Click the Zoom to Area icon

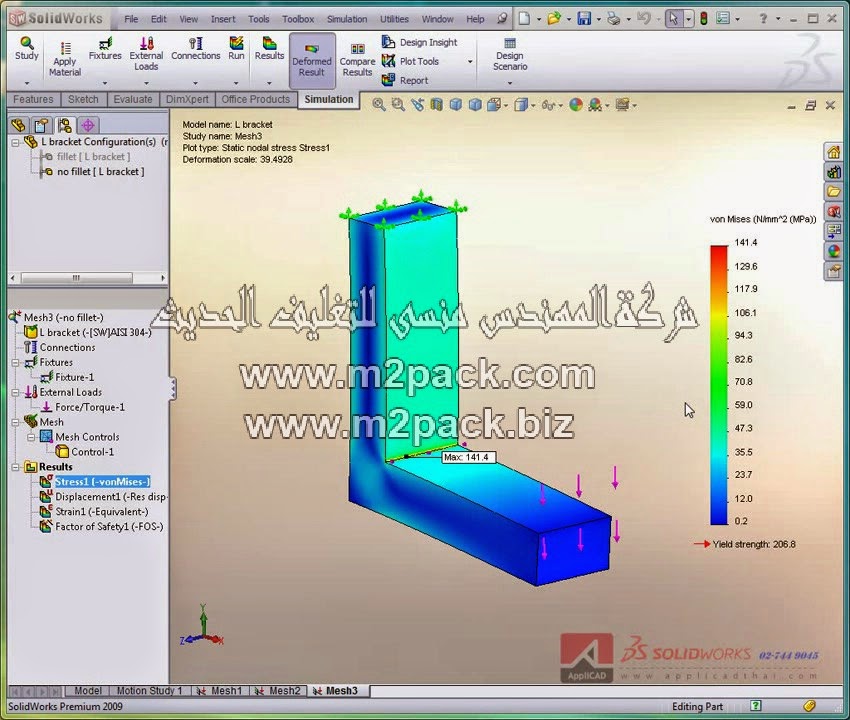(398, 105)
